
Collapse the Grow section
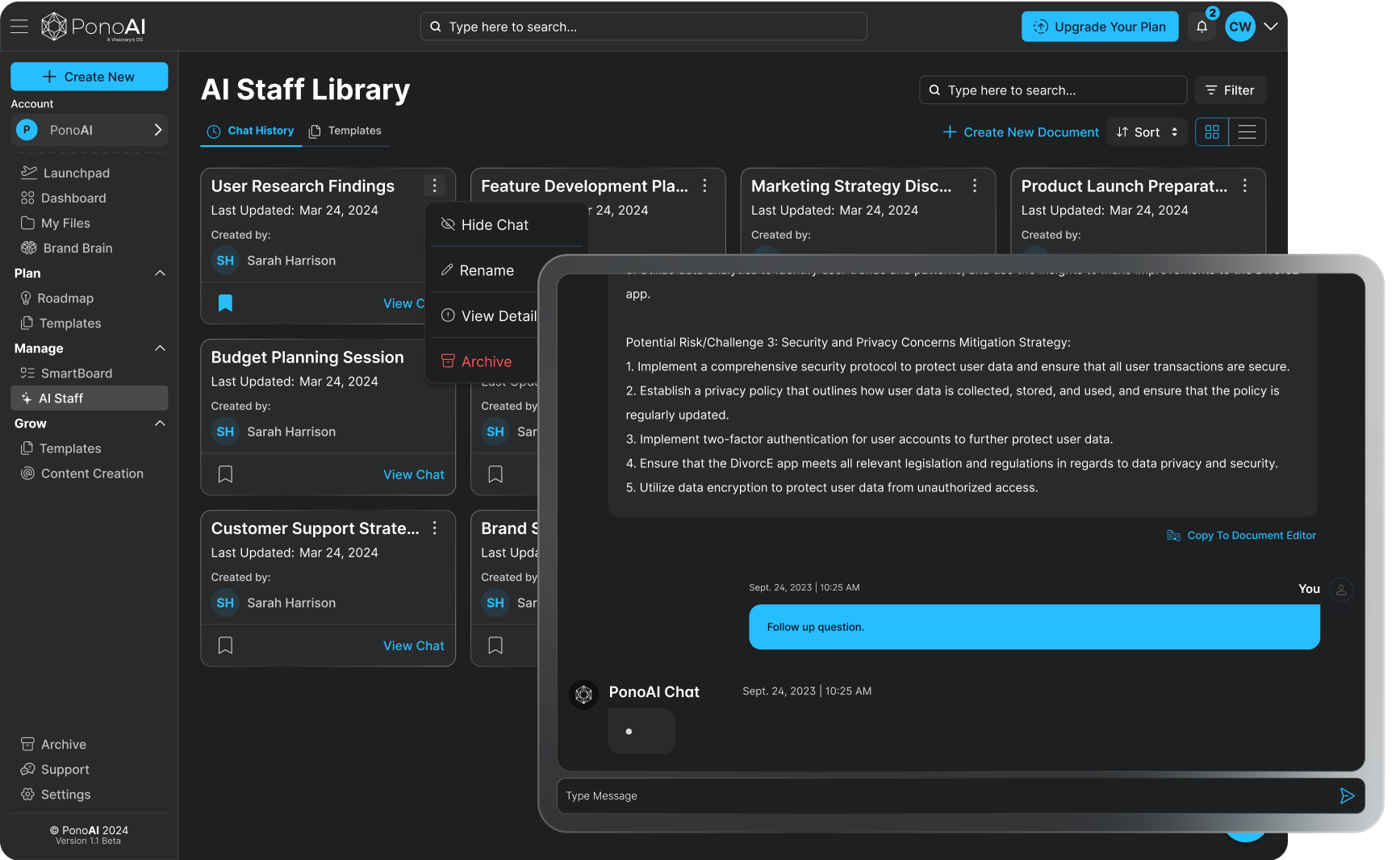click(160, 423)
